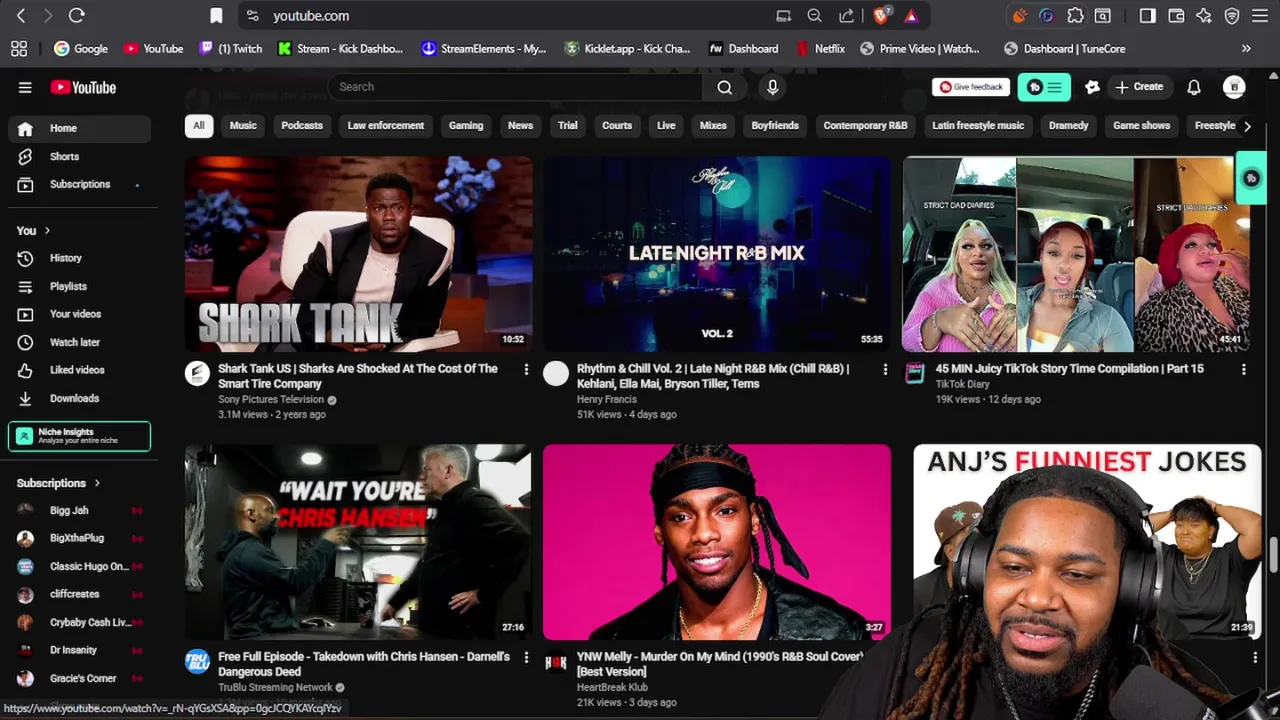This screenshot has width=1280, height=720.
Task: Expand the You section chevron
Action: pyautogui.click(x=47, y=231)
